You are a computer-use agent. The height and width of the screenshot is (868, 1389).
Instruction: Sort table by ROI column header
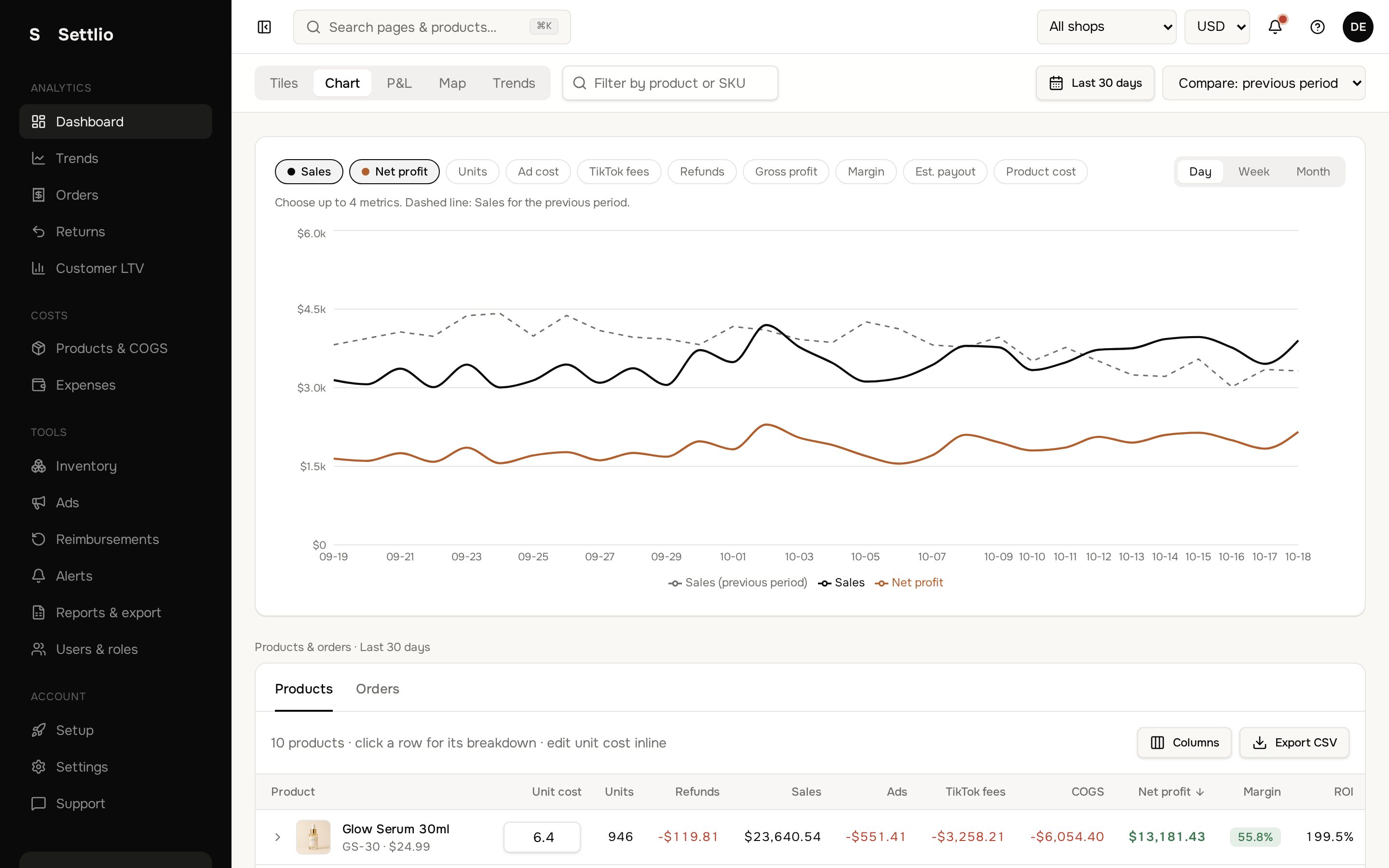[1343, 792]
